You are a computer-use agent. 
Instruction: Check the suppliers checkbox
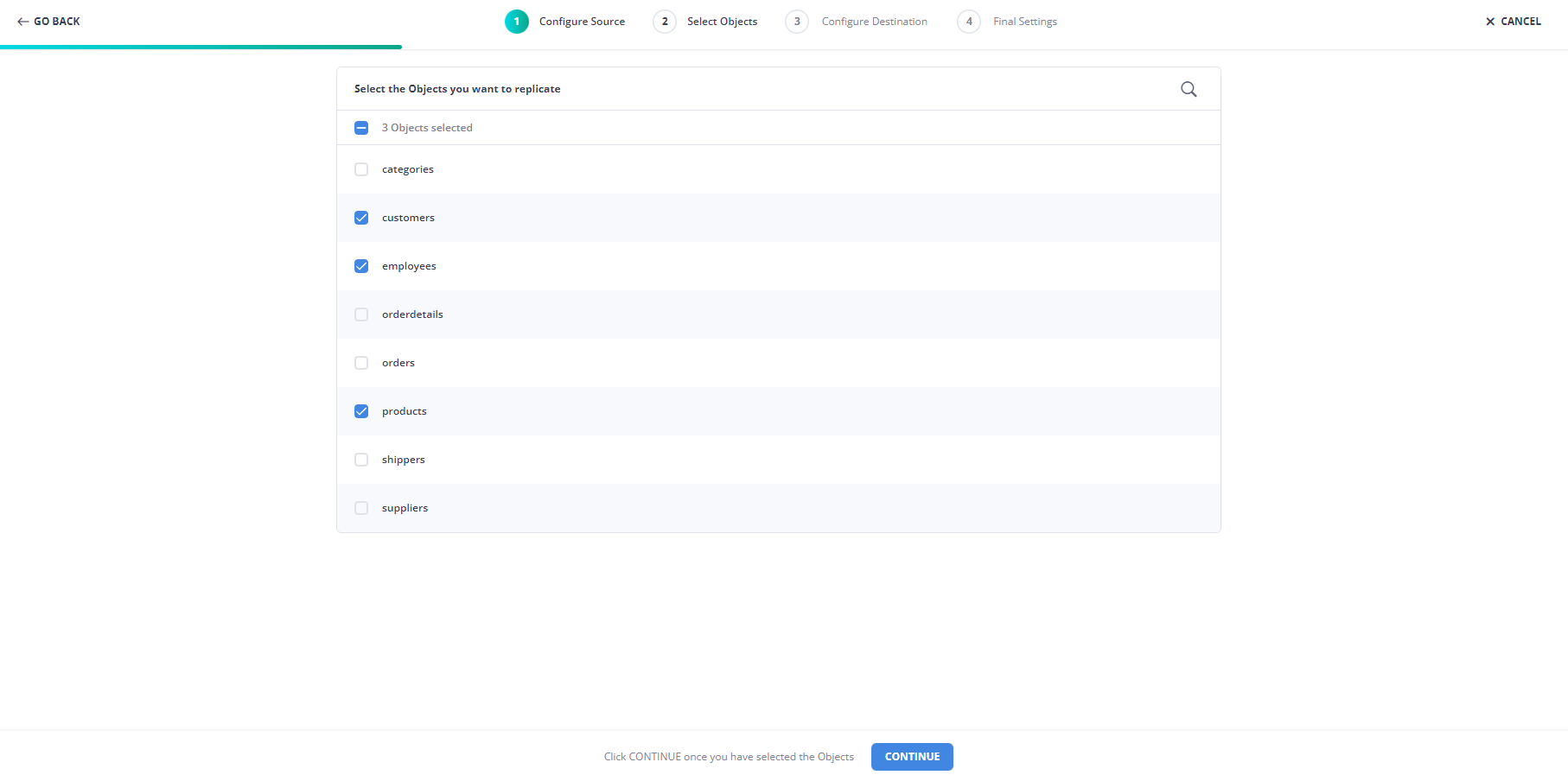click(361, 508)
